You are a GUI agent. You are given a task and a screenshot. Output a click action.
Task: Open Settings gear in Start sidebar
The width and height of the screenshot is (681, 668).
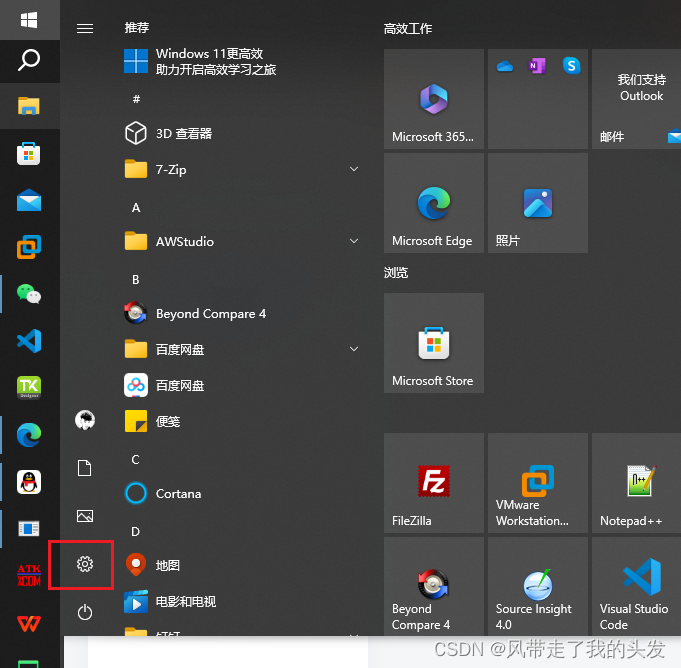pos(85,564)
